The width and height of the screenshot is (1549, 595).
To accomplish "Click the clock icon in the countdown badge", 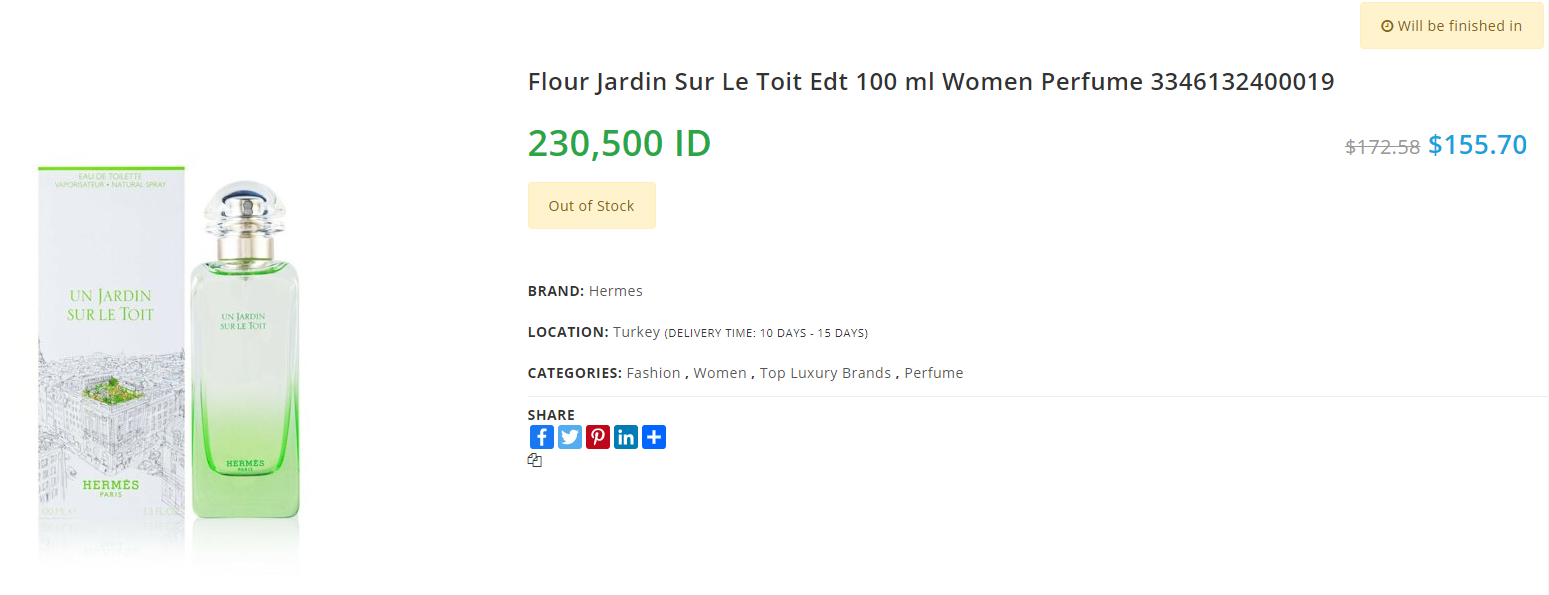I will point(1387,26).
